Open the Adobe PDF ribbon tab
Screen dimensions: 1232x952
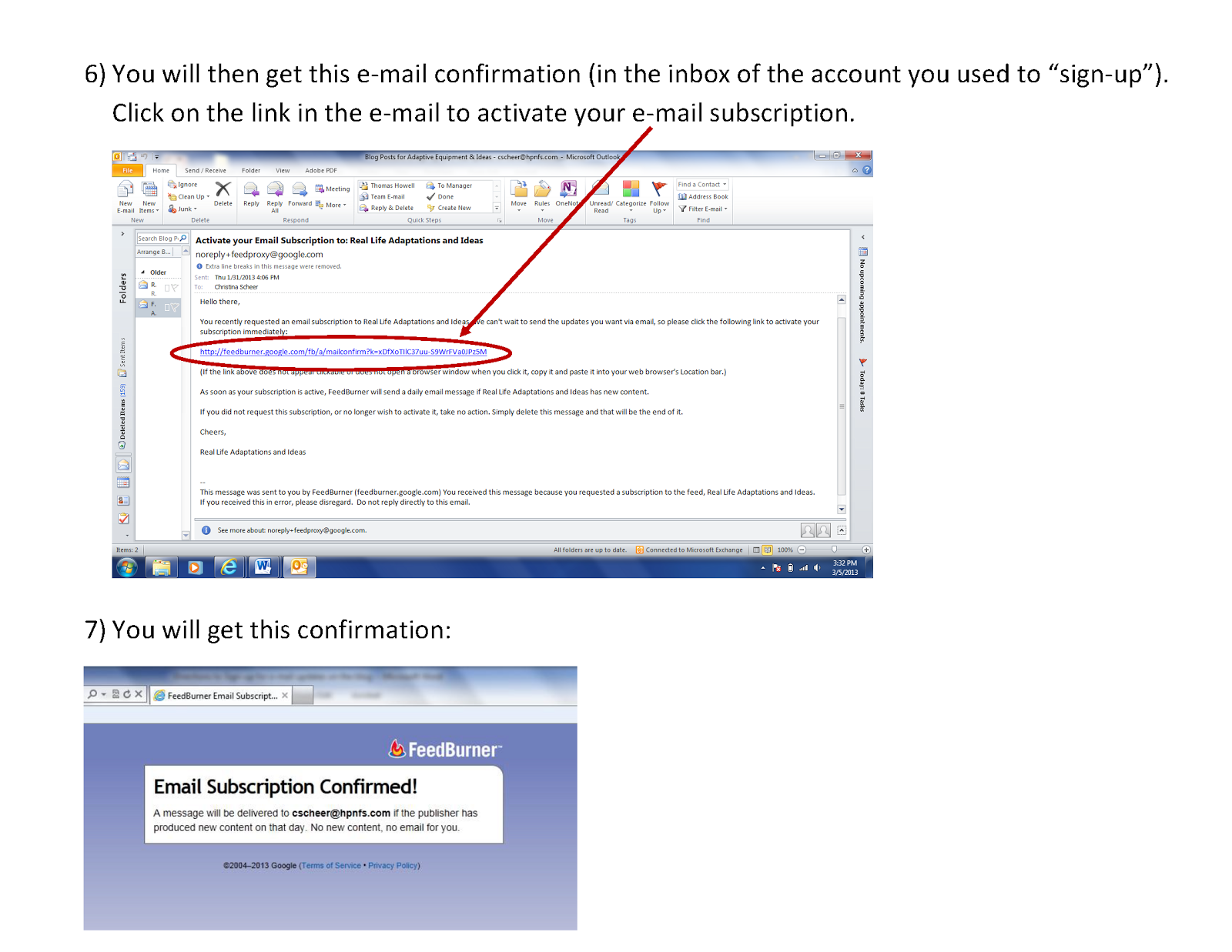(x=320, y=170)
